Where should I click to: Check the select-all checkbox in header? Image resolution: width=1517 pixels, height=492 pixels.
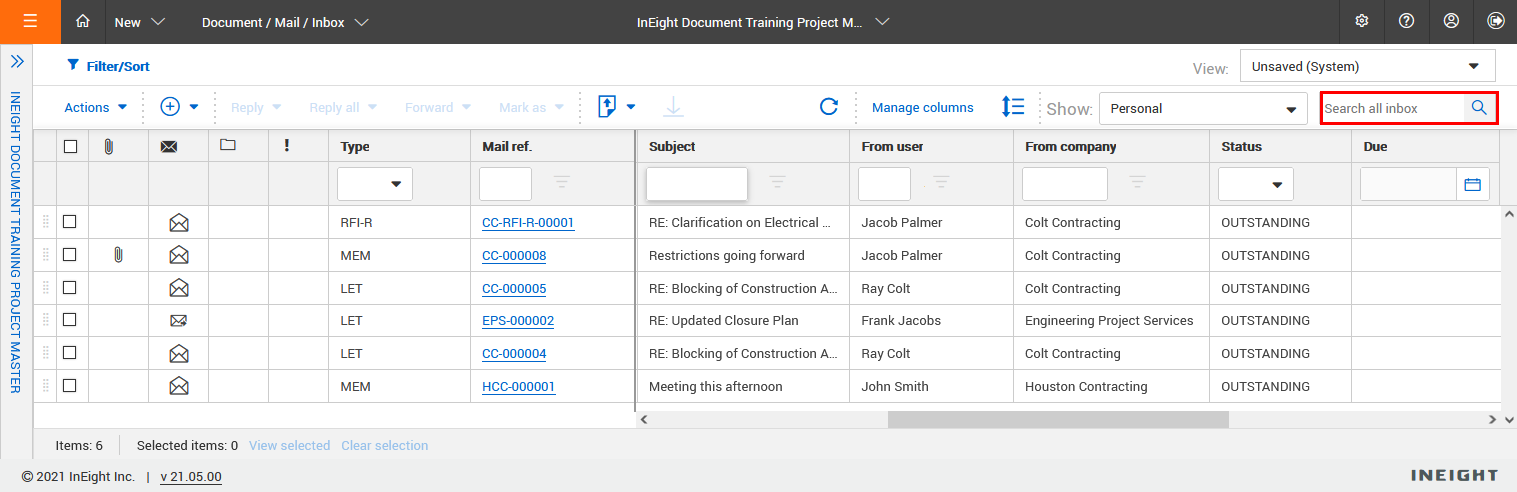click(70, 146)
